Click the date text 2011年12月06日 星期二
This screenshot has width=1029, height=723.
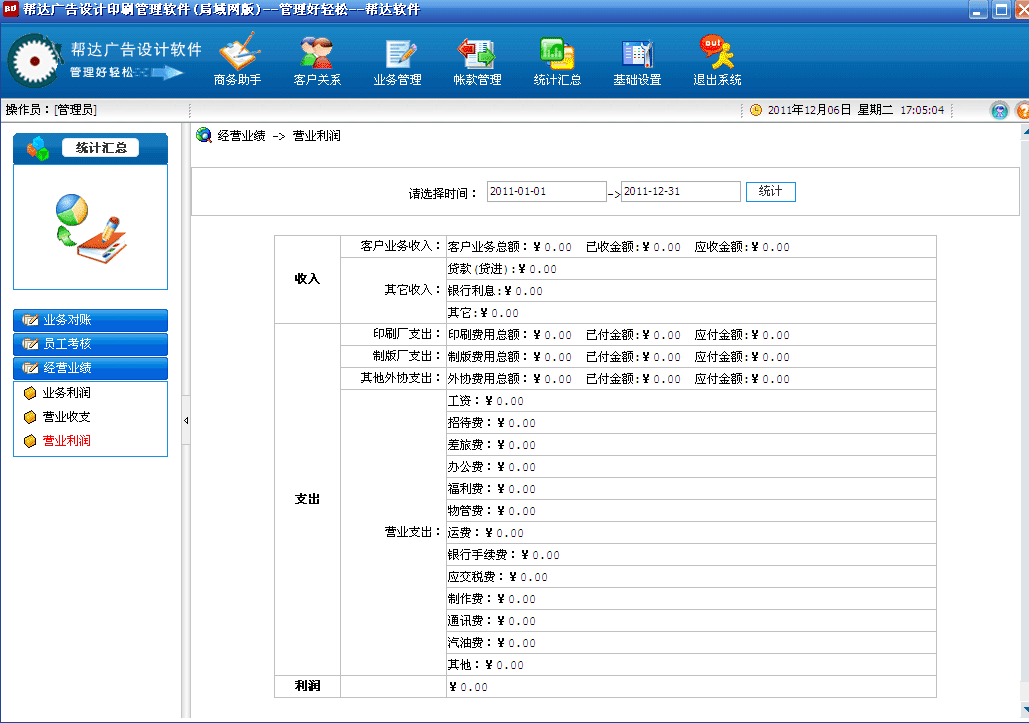coord(830,110)
